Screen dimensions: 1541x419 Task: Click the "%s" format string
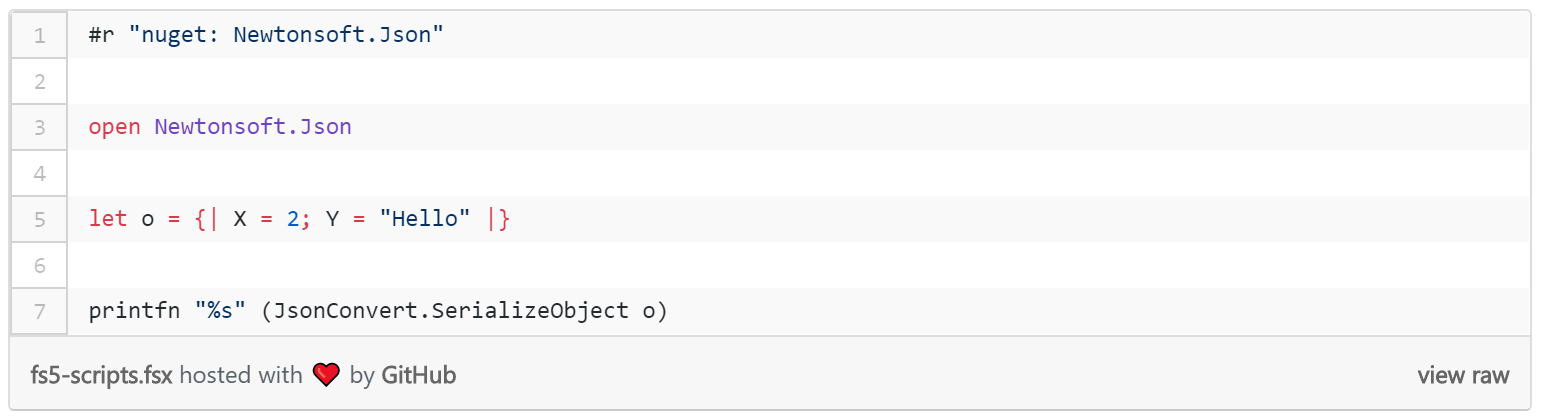tap(220, 311)
